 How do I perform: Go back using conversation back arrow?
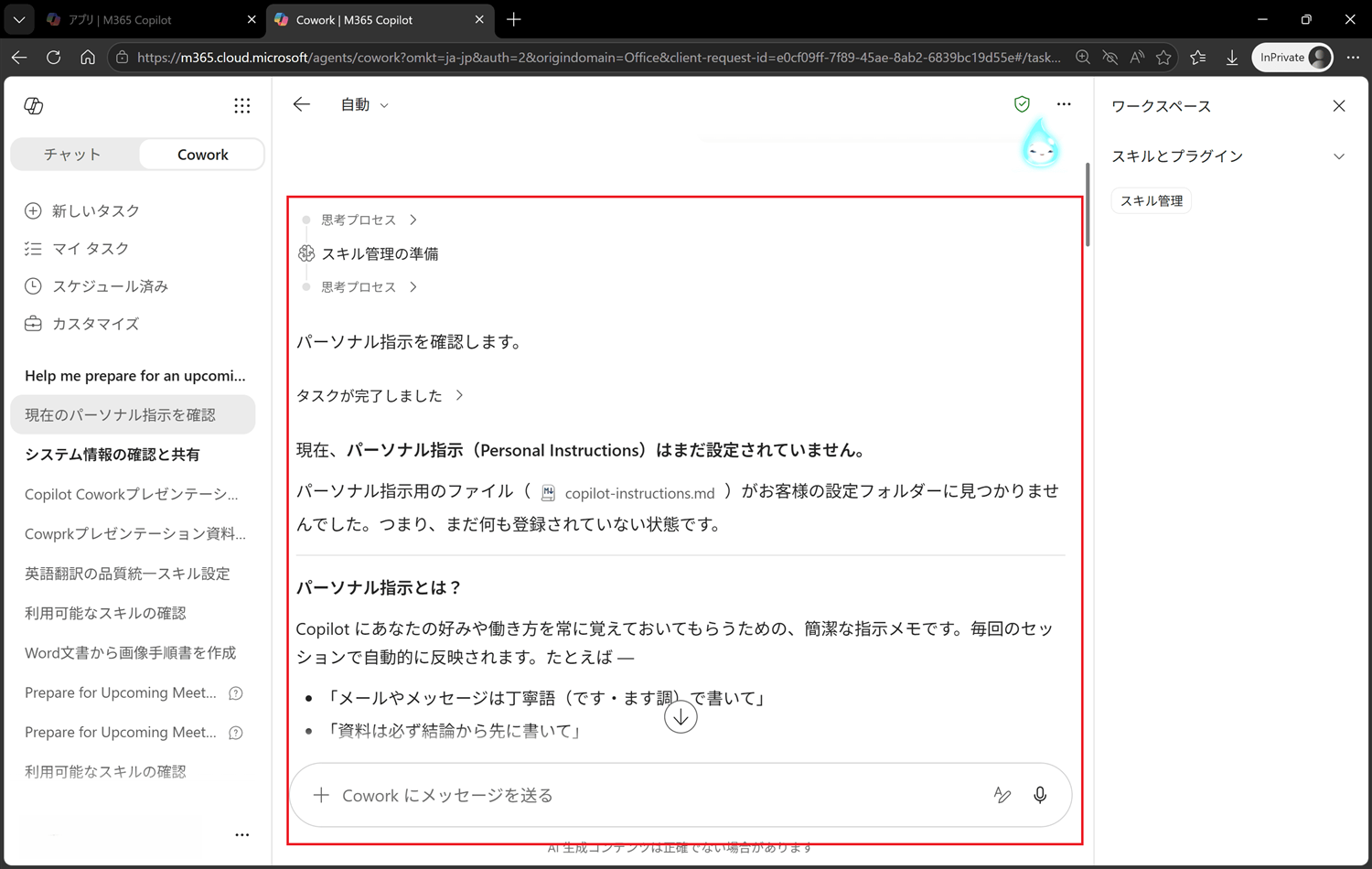[302, 104]
